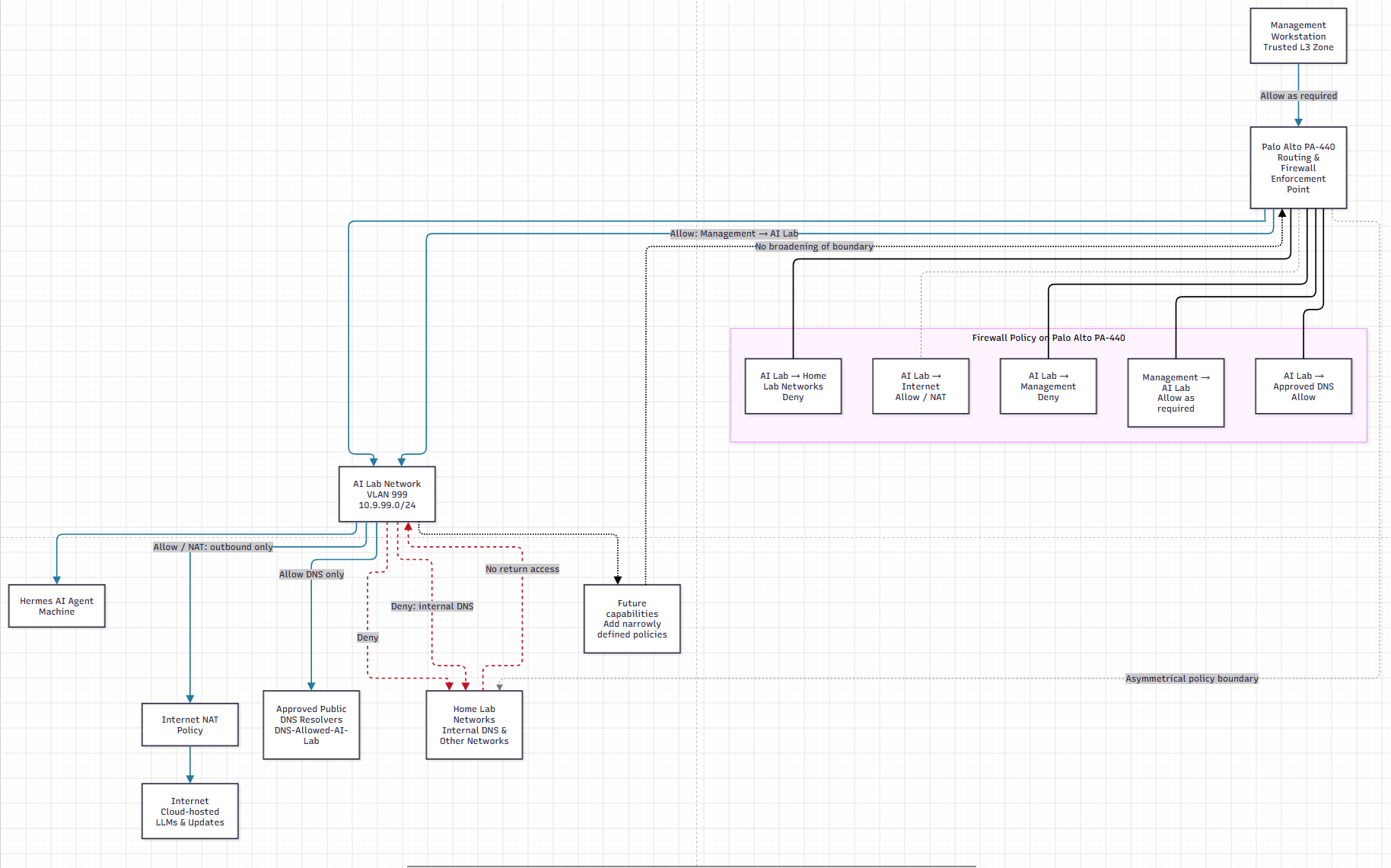The width and height of the screenshot is (1391, 868).
Task: Select the Palo Alto PA-440 enforcement point node
Action: pos(1298,167)
